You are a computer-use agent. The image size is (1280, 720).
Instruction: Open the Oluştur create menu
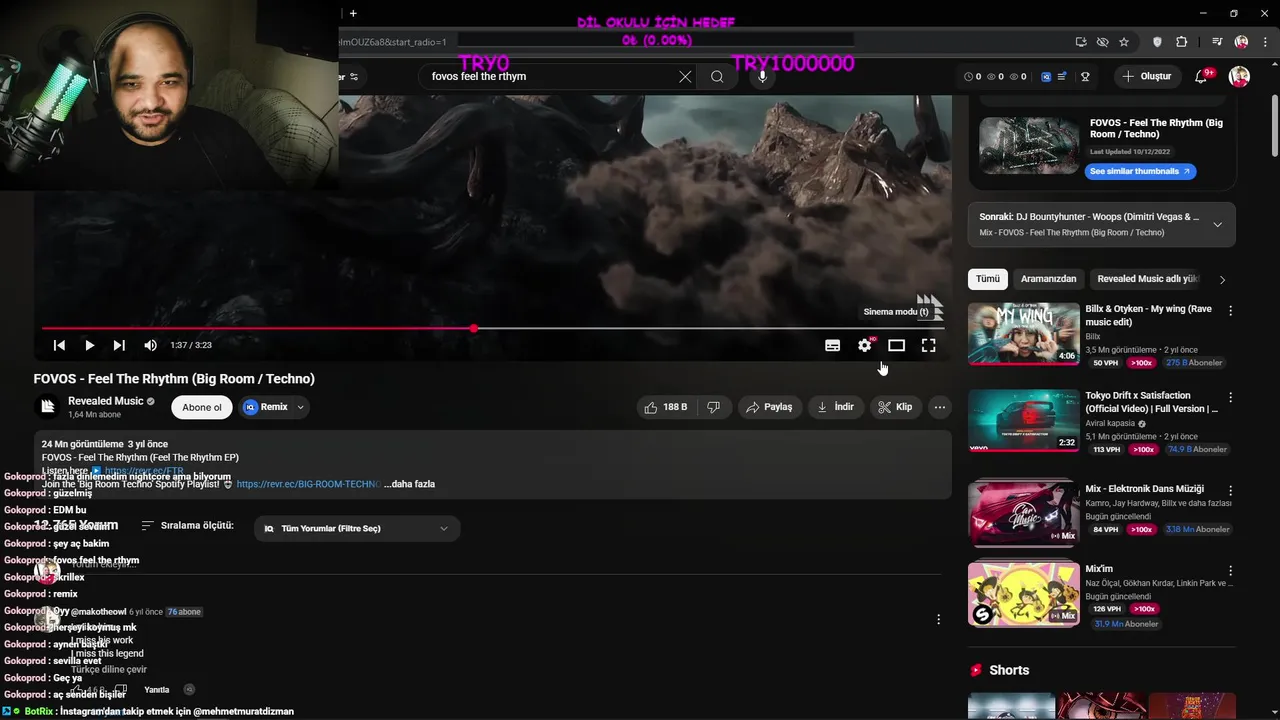coord(1146,76)
